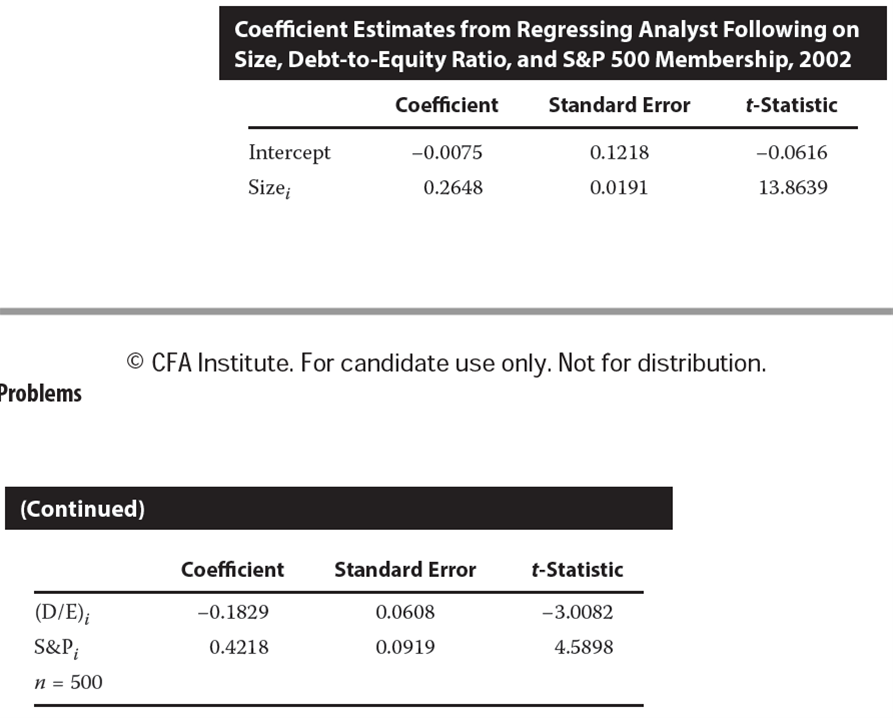Click the (Continued) table banner

pos(82,509)
